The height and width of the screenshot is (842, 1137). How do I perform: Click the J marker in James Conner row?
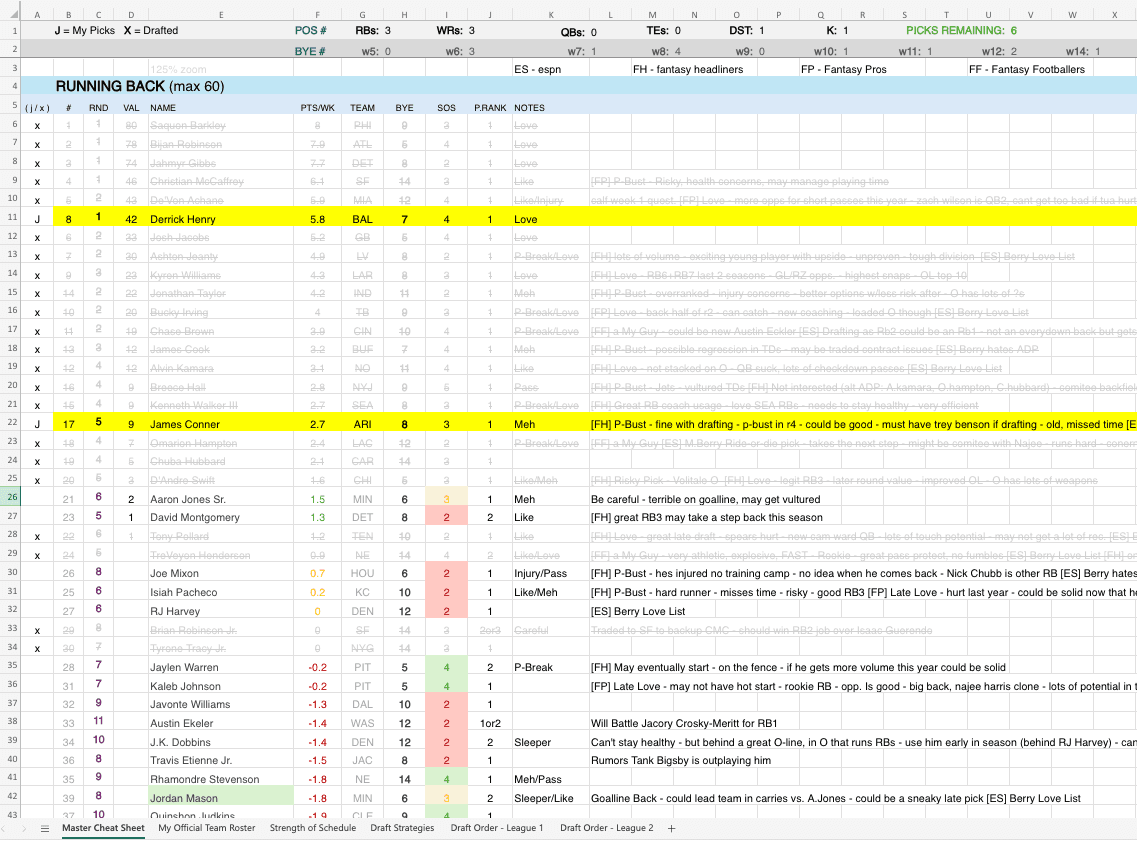(37, 424)
